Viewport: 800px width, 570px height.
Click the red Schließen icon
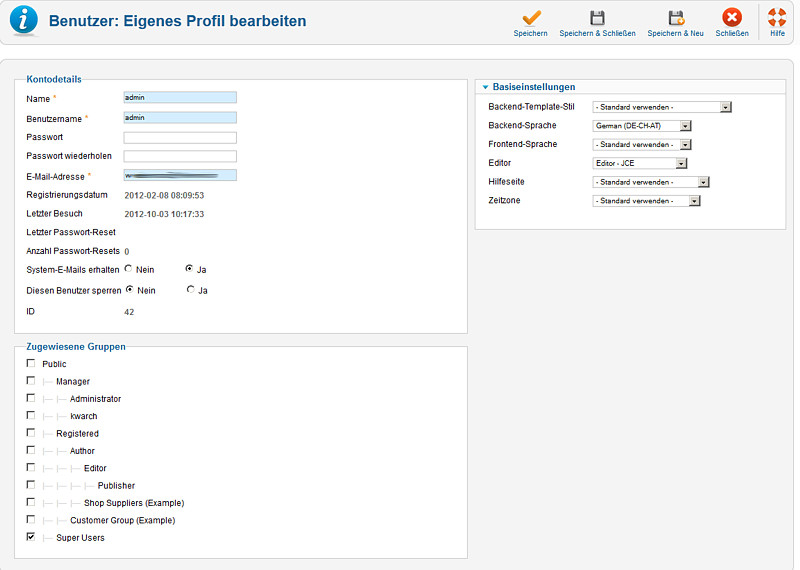pos(732,17)
